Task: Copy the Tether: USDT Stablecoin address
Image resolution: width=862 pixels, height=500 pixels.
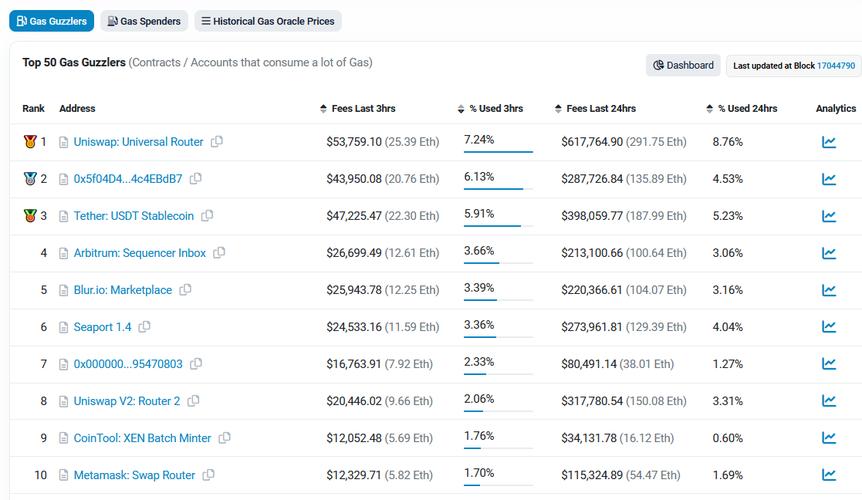Action: (207, 216)
